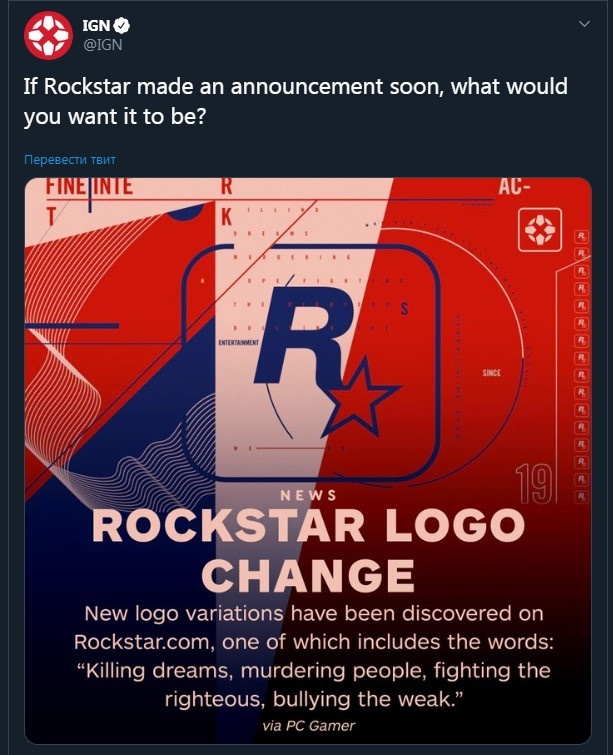Click the via PC Gamer credit text
The height and width of the screenshot is (755, 613).
pyautogui.click(x=309, y=726)
